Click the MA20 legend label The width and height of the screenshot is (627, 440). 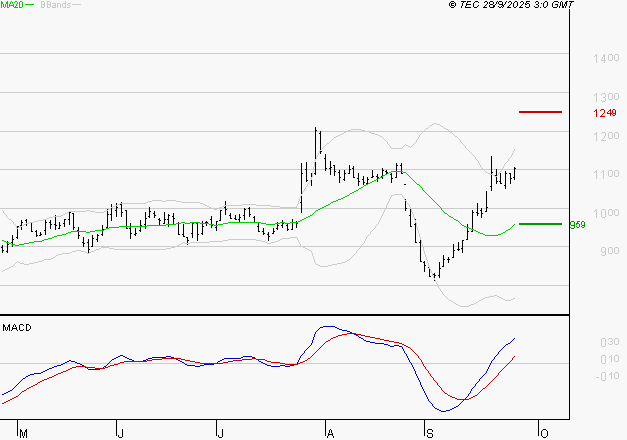(x=11, y=6)
